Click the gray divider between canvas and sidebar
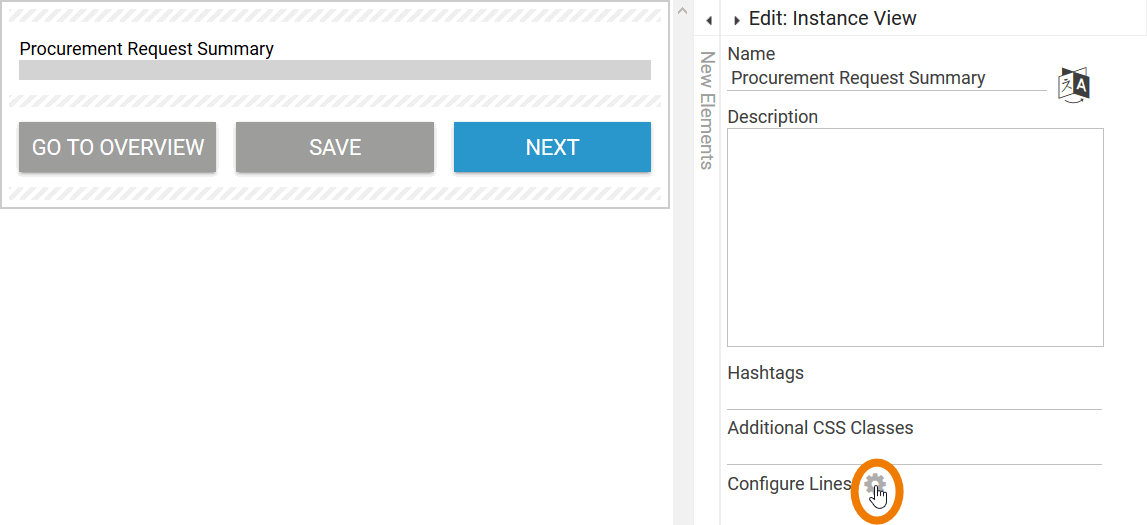Viewport: 1147px width, 525px height. [x=683, y=300]
